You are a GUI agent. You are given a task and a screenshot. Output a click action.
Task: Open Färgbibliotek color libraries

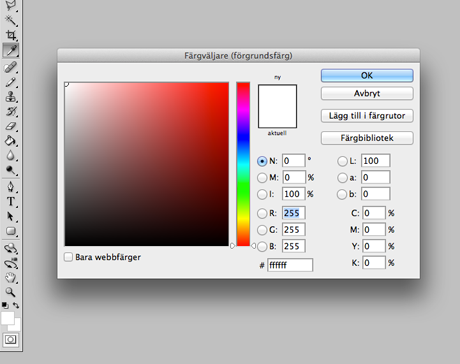(367, 138)
